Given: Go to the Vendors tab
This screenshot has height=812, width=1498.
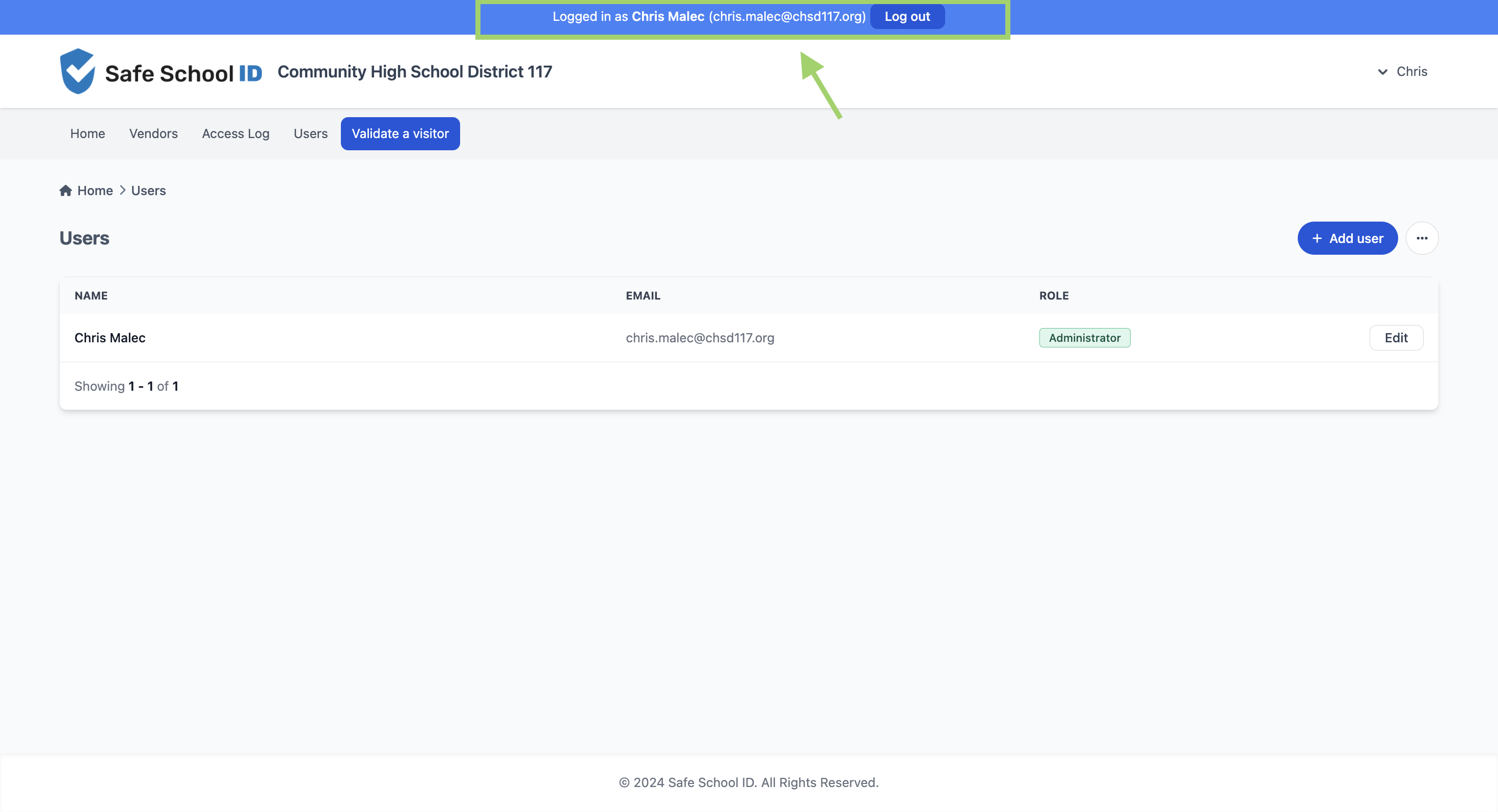Looking at the screenshot, I should (153, 133).
